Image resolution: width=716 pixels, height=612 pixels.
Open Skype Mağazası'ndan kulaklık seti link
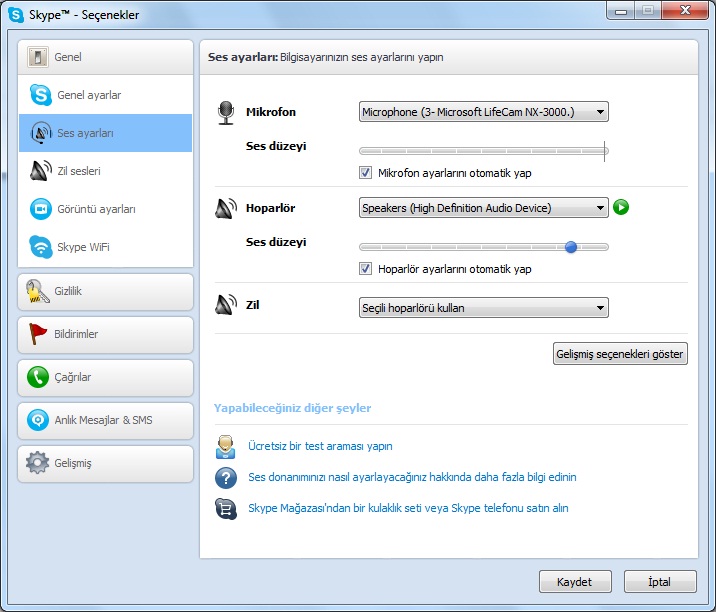tap(408, 508)
